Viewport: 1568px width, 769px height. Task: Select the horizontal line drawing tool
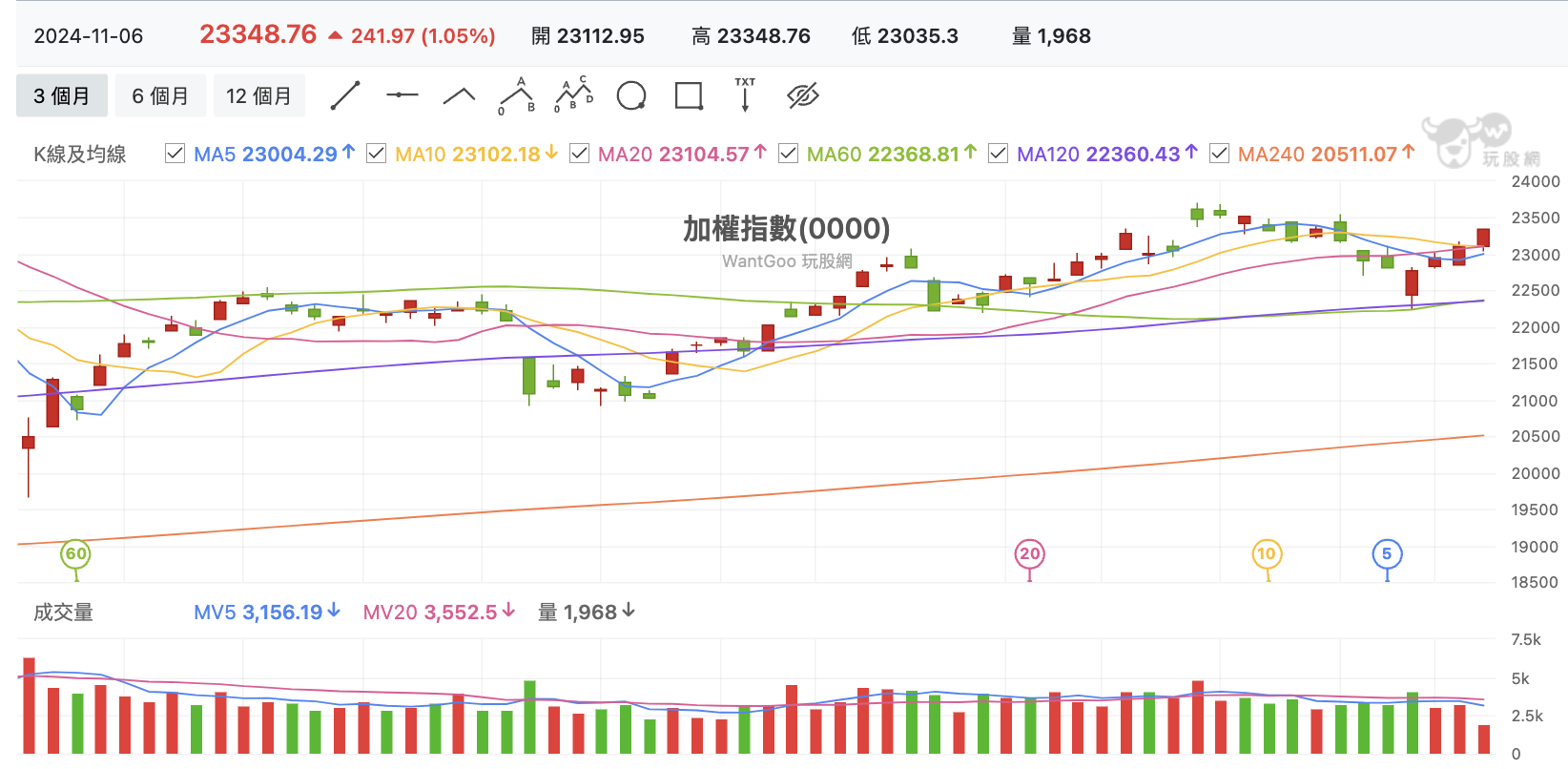point(402,95)
